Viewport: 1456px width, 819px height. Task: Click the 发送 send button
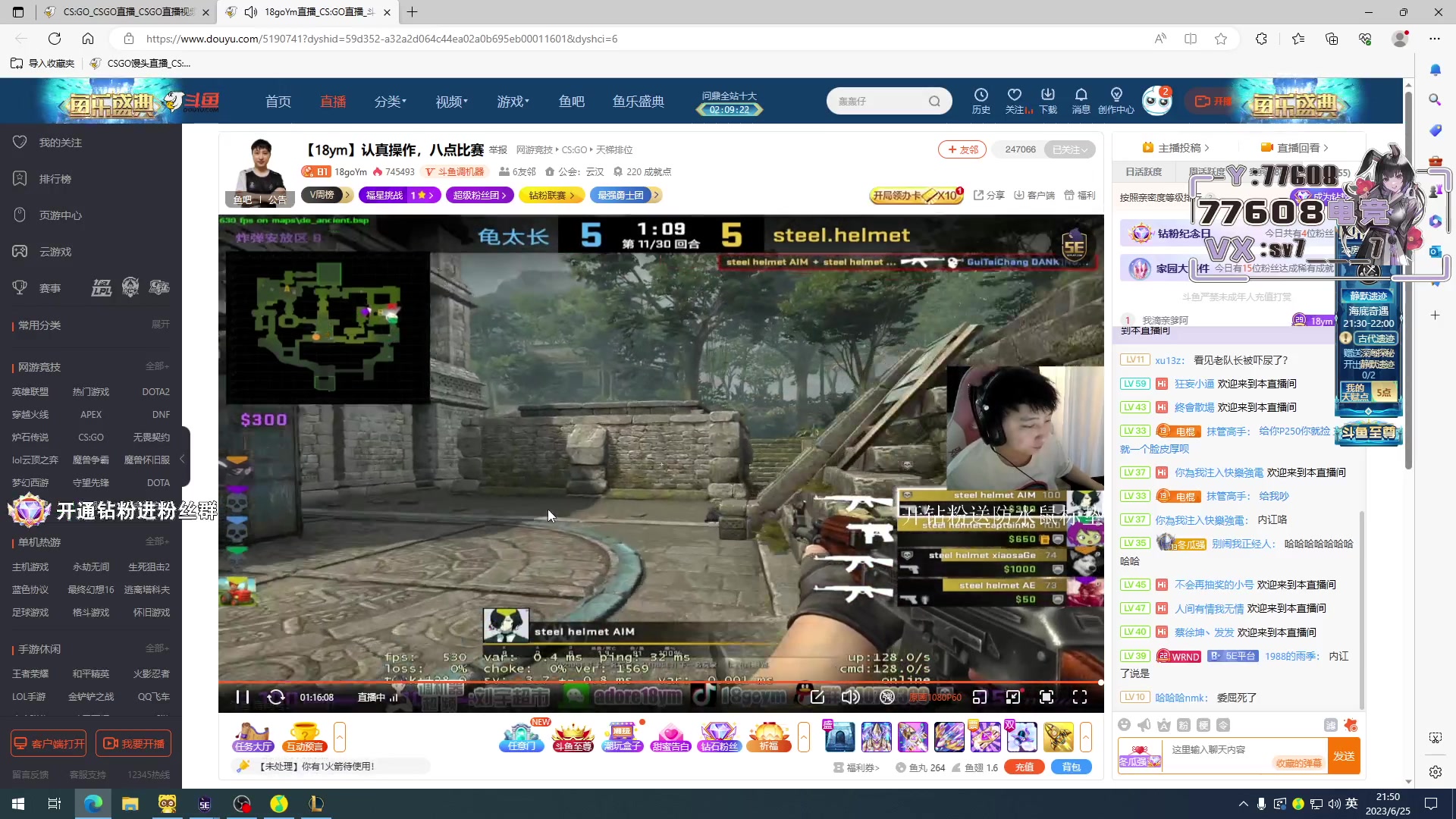[x=1345, y=755]
